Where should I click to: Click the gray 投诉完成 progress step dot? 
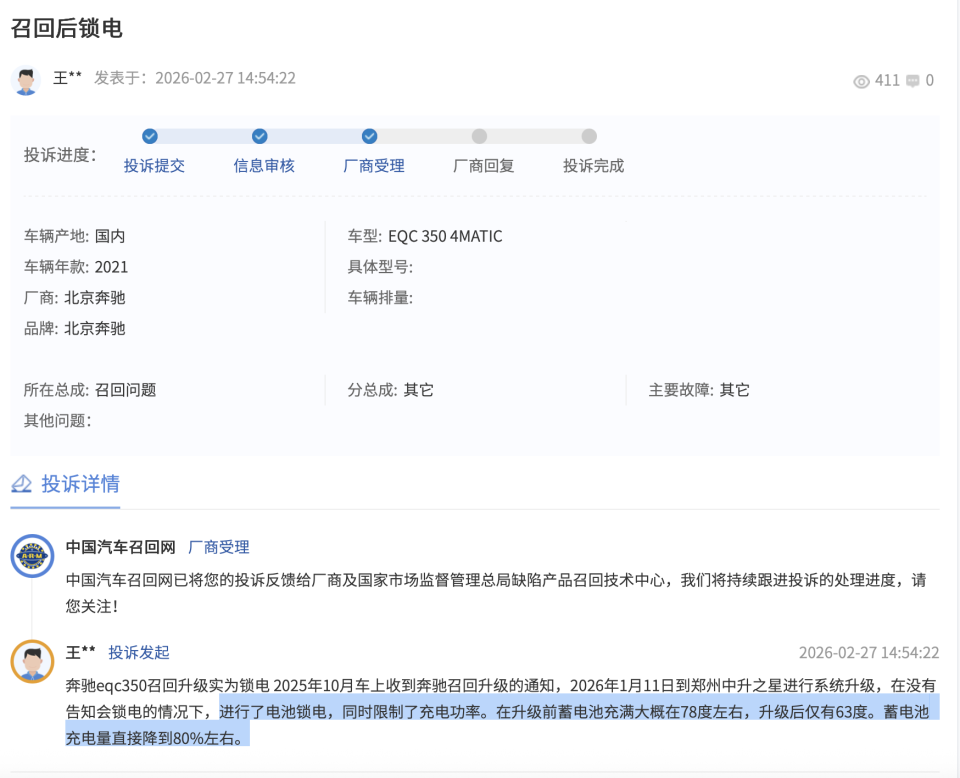pyautogui.click(x=589, y=136)
